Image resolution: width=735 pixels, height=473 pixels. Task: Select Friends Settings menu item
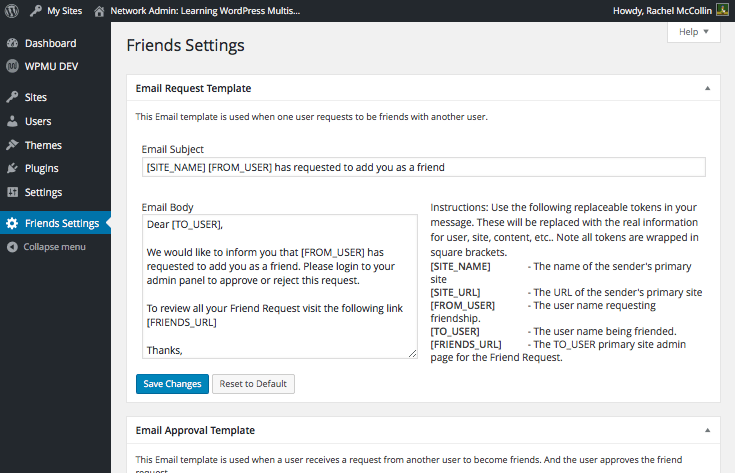(55, 223)
